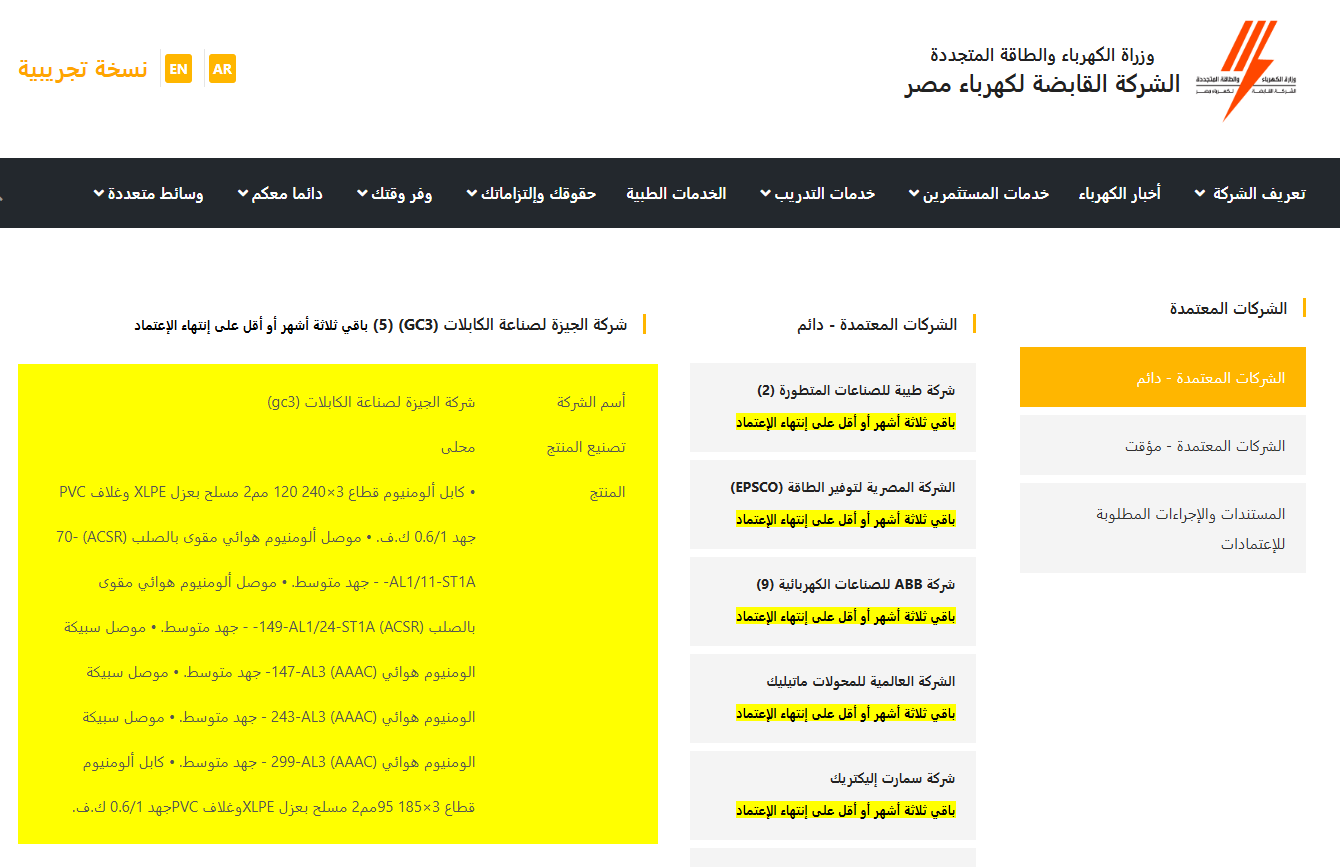Click the expiry warning under سمارت إليكتريك
Image resolution: width=1340 pixels, height=867 pixels.
click(846, 810)
